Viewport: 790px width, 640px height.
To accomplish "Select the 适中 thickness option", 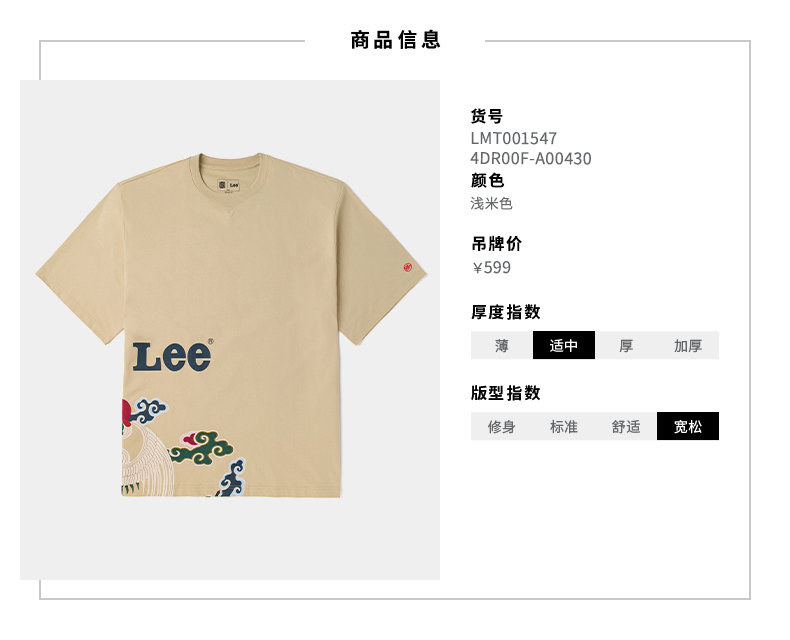I will (x=564, y=345).
